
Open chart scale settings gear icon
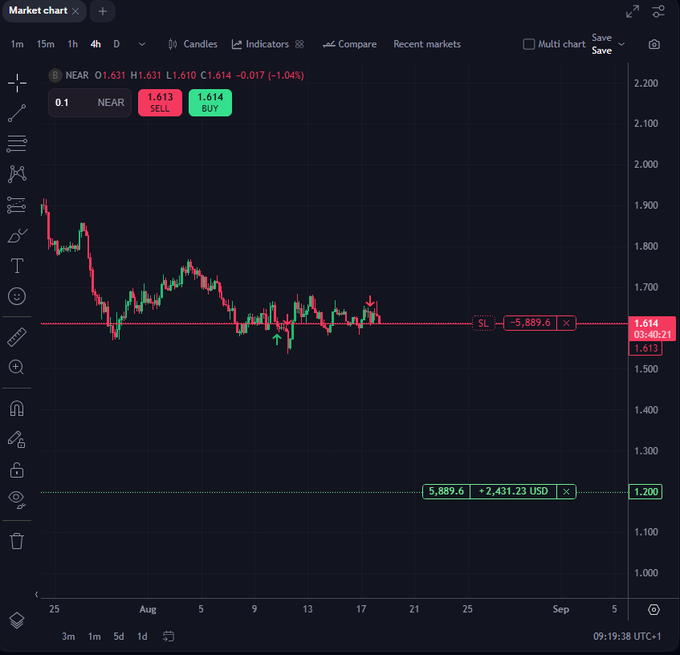coord(654,609)
